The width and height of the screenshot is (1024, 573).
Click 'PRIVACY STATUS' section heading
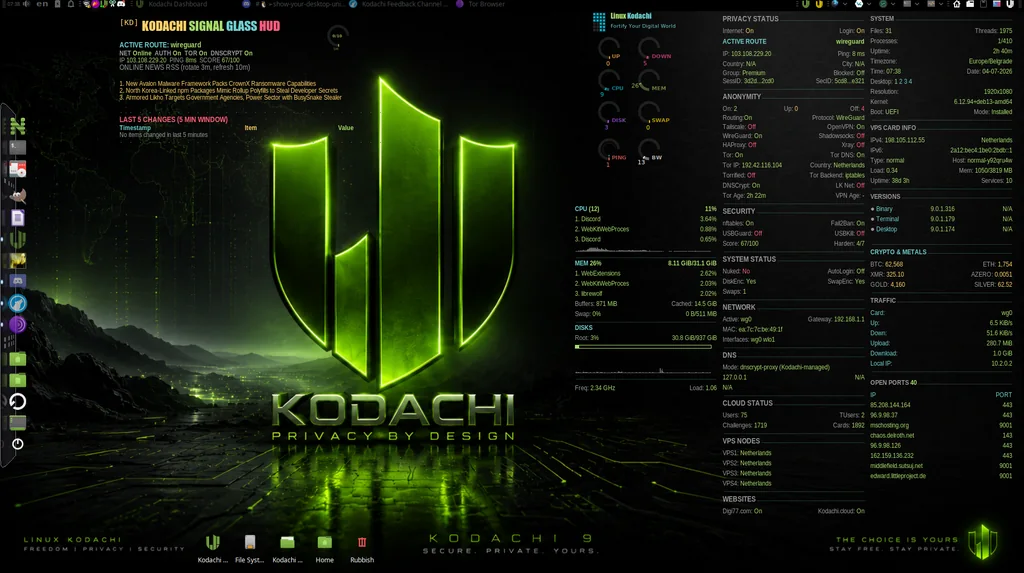(x=750, y=19)
